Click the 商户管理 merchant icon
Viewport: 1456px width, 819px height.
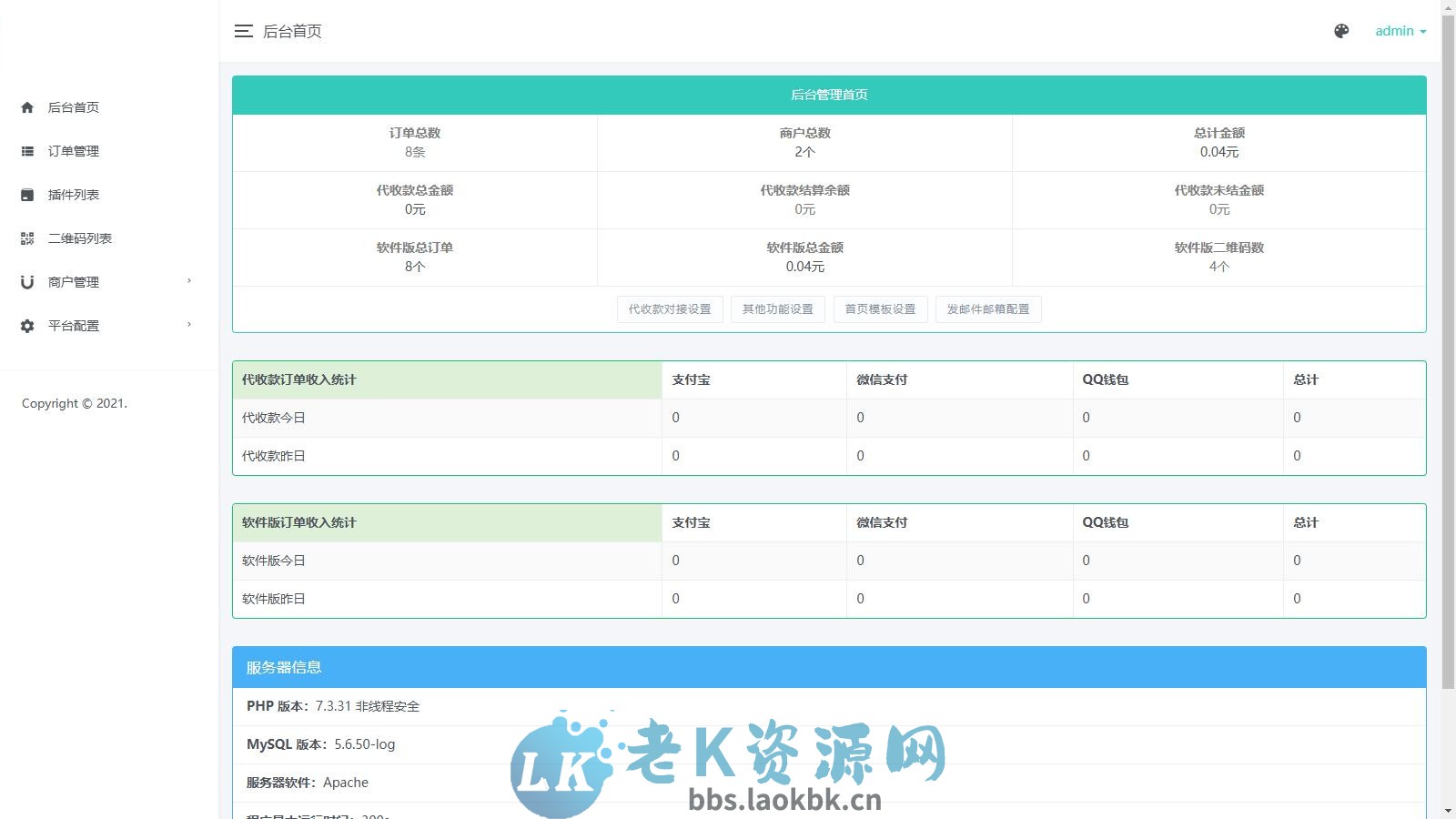[x=26, y=281]
